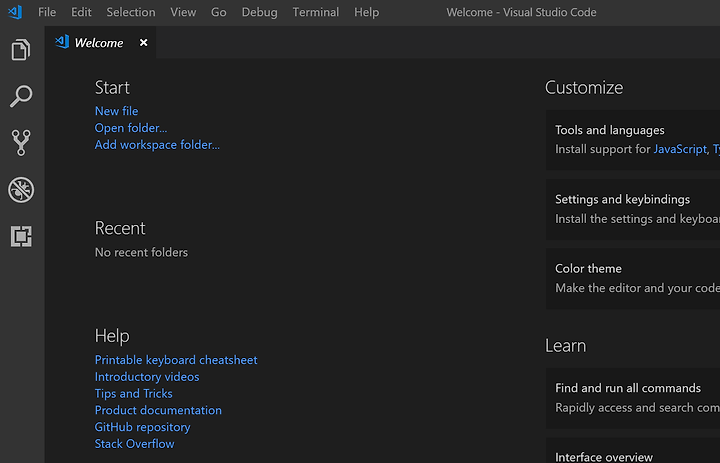Click the Help section heading
The height and width of the screenshot is (463, 720).
tap(112, 336)
